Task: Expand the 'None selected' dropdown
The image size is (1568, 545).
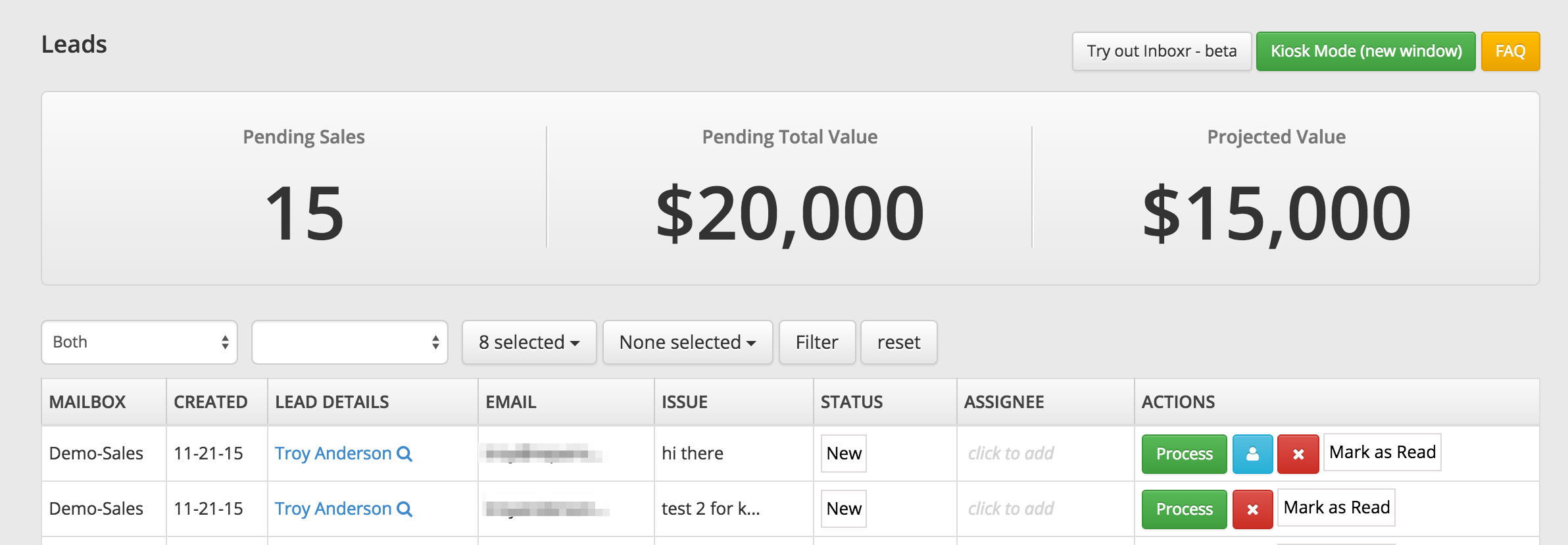Action: point(687,342)
